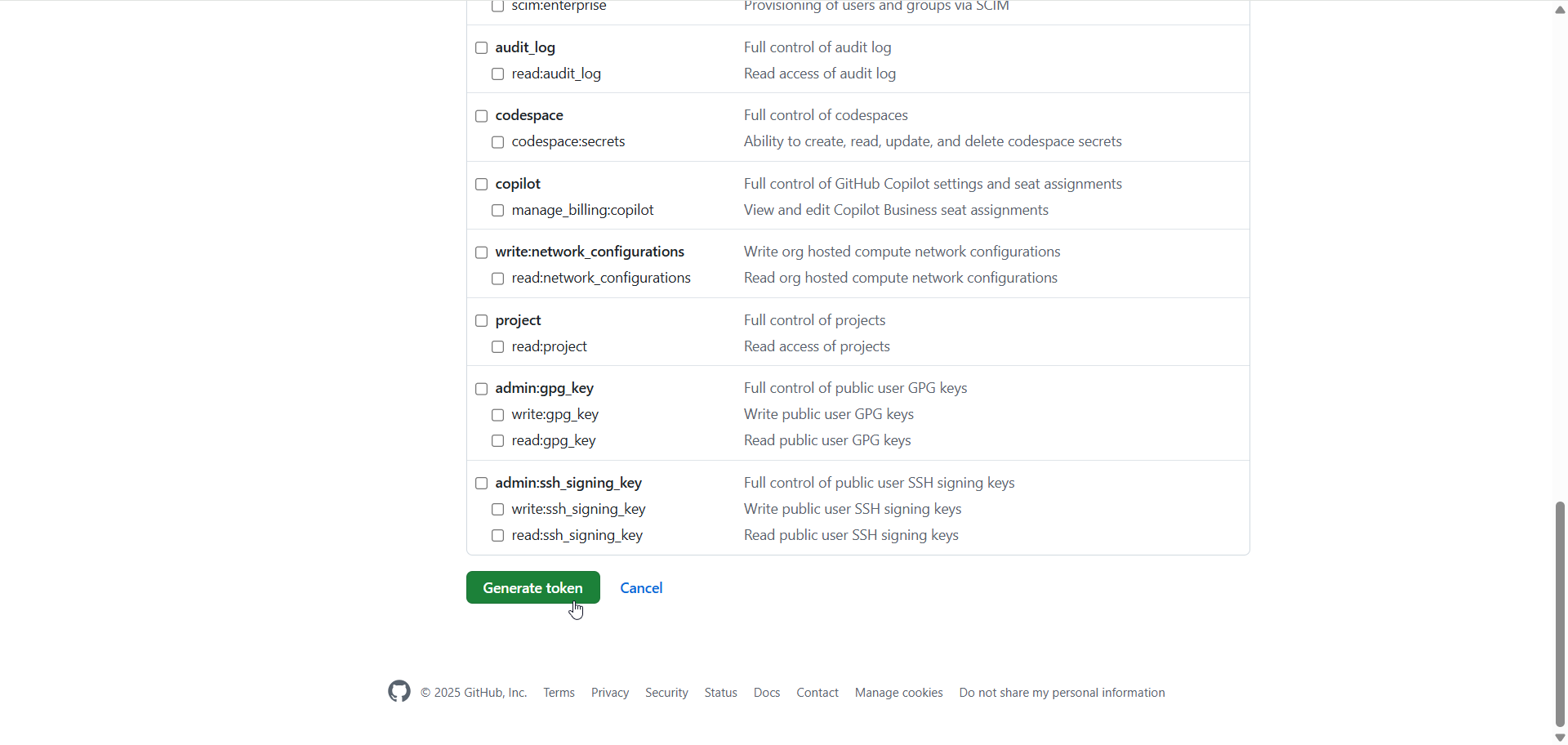Viewport: 1568px width, 745px height.
Task: Visit the Manage cookies page
Action: tap(898, 692)
